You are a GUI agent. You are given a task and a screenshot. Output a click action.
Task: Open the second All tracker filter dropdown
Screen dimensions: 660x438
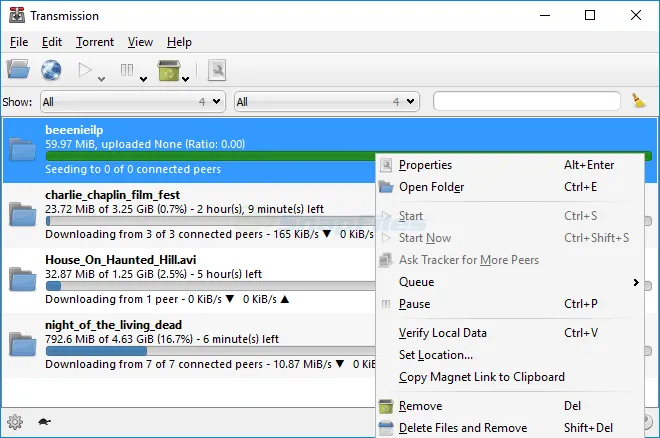pos(327,101)
